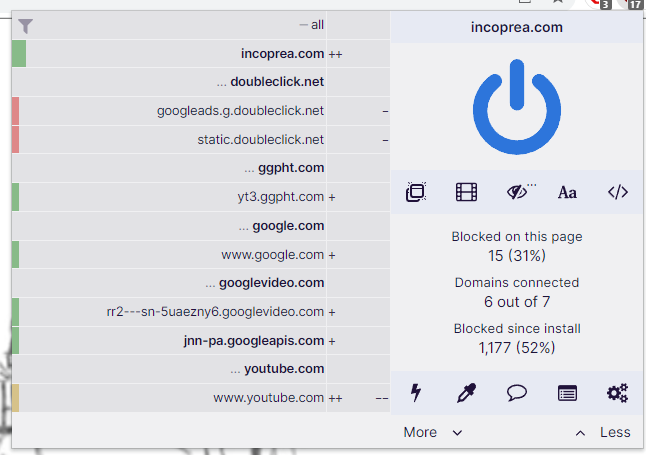This screenshot has height=455, width=646.
Task: Toggle the uBlock Origin power button
Action: 517,107
